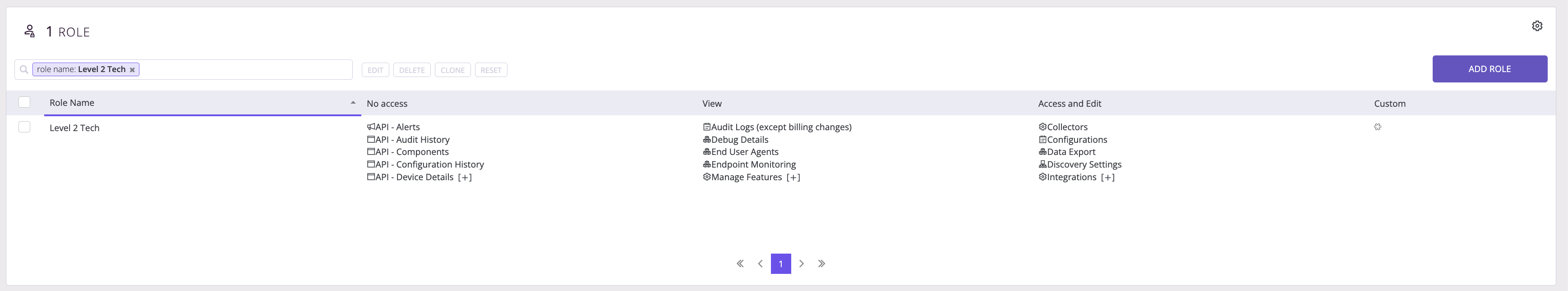Screen dimensions: 1568x291
Task: Click the Configurations text
Action: click(x=1077, y=140)
